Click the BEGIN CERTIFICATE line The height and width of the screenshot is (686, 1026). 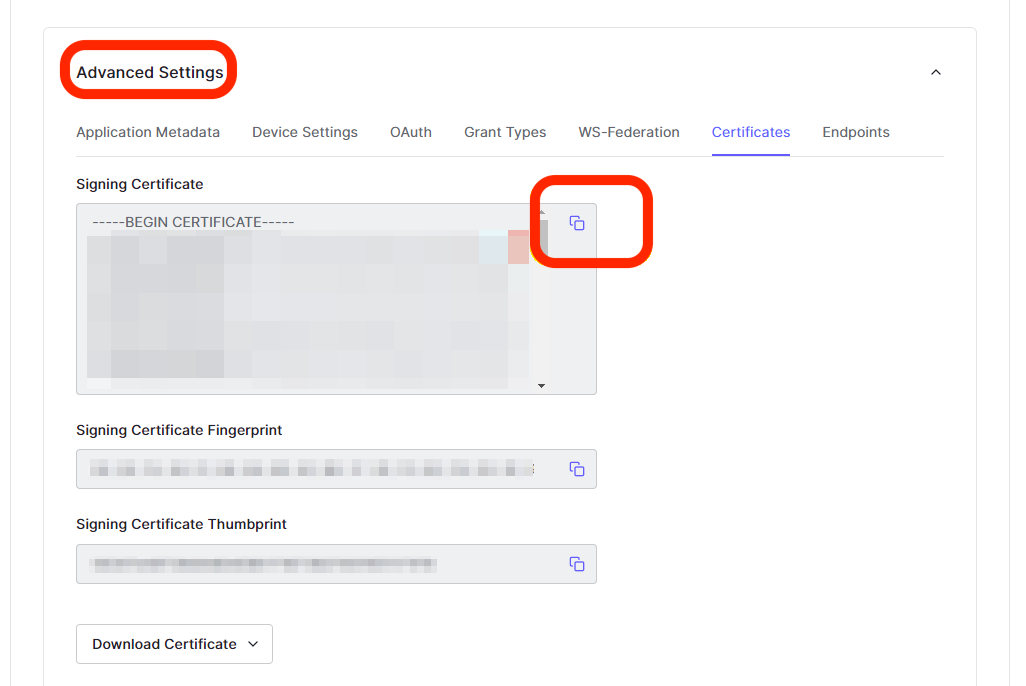193,222
